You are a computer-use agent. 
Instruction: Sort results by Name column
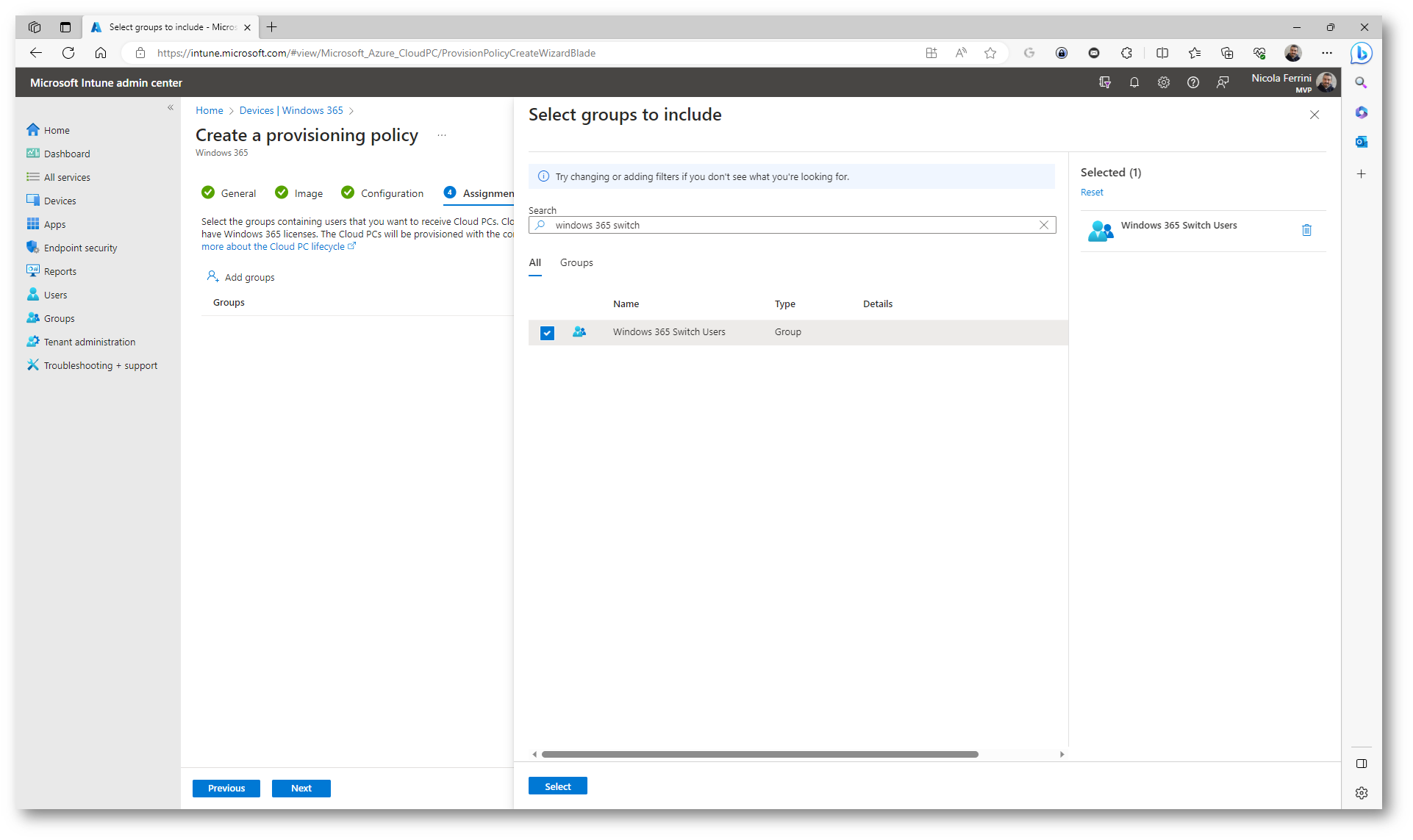point(626,304)
